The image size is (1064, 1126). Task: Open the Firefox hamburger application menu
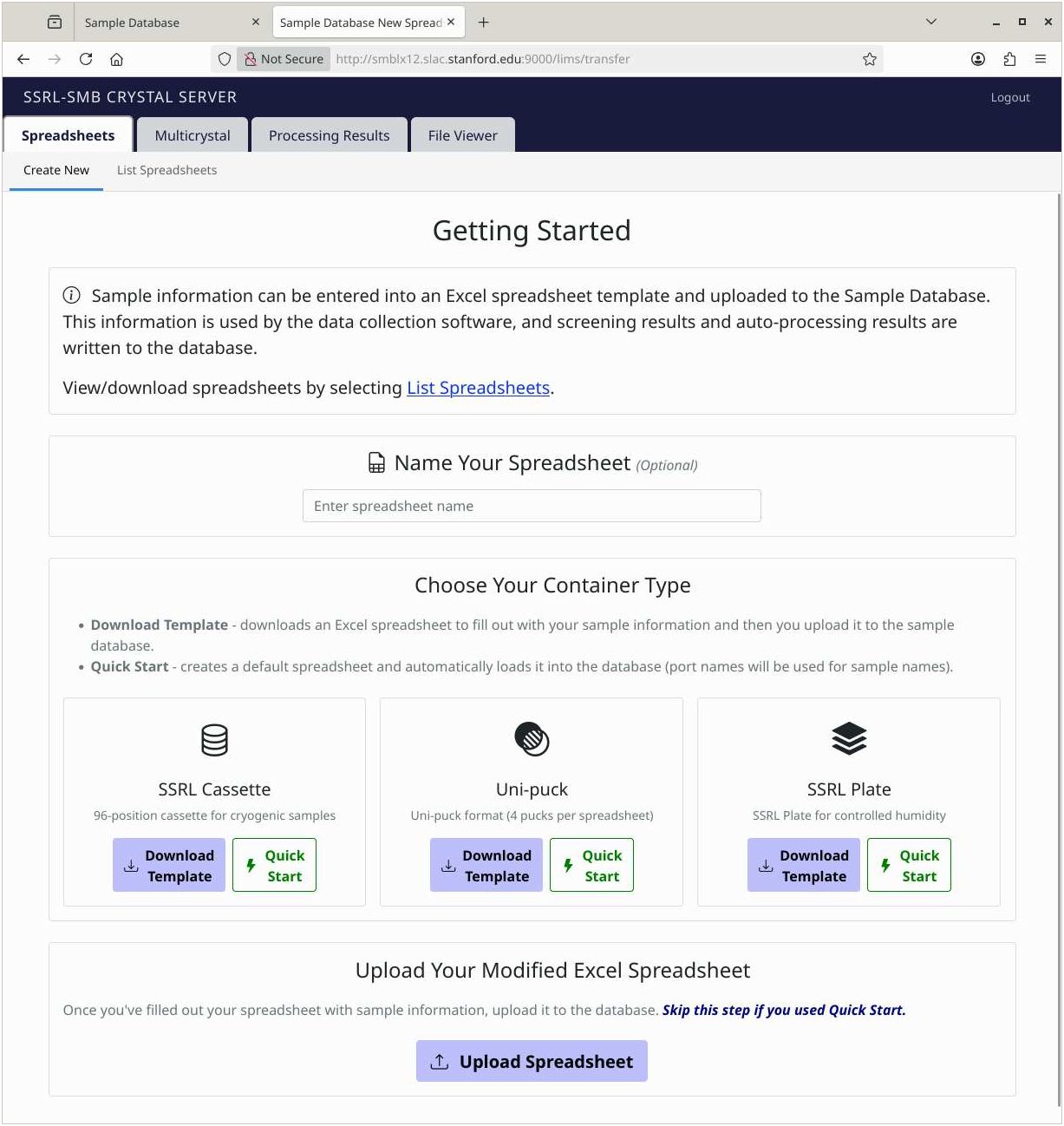click(1041, 59)
